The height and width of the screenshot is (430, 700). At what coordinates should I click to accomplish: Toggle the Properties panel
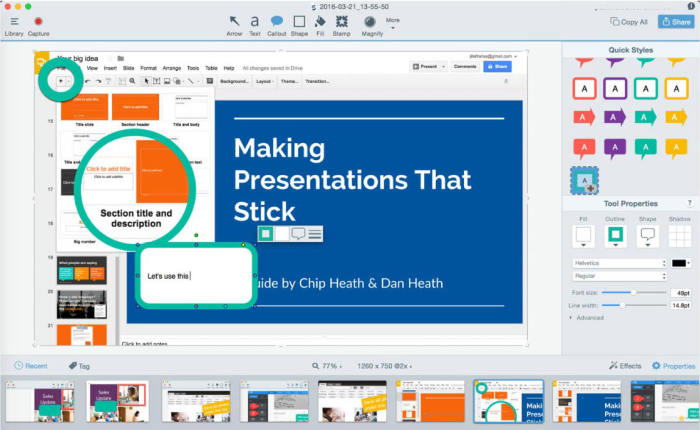pyautogui.click(x=673, y=366)
